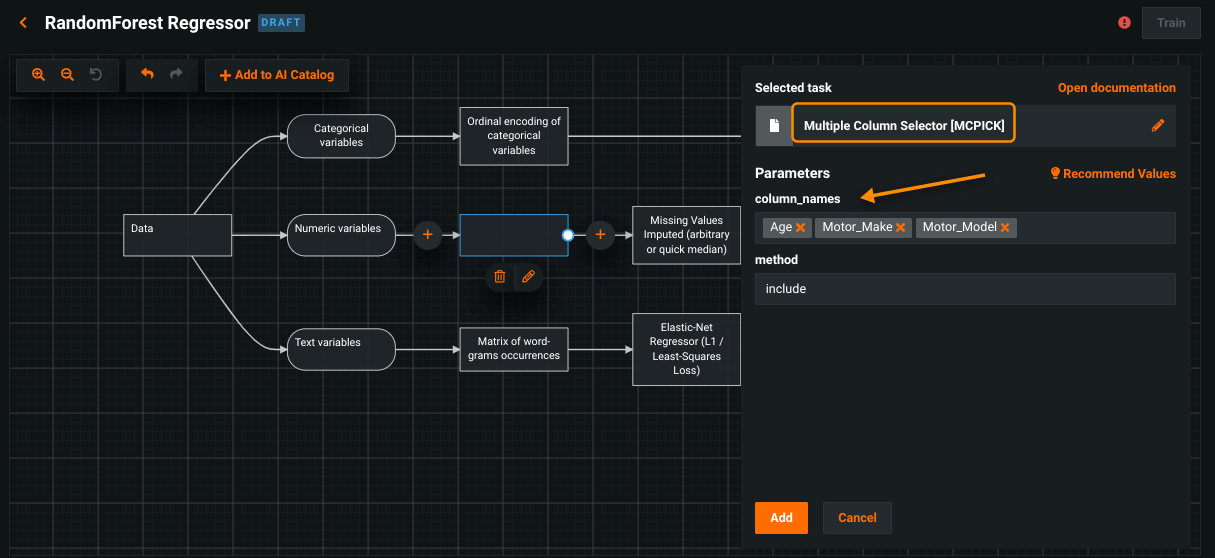Image resolution: width=1215 pixels, height=558 pixels.
Task: Reset the canvas zoom level
Action: 96,75
